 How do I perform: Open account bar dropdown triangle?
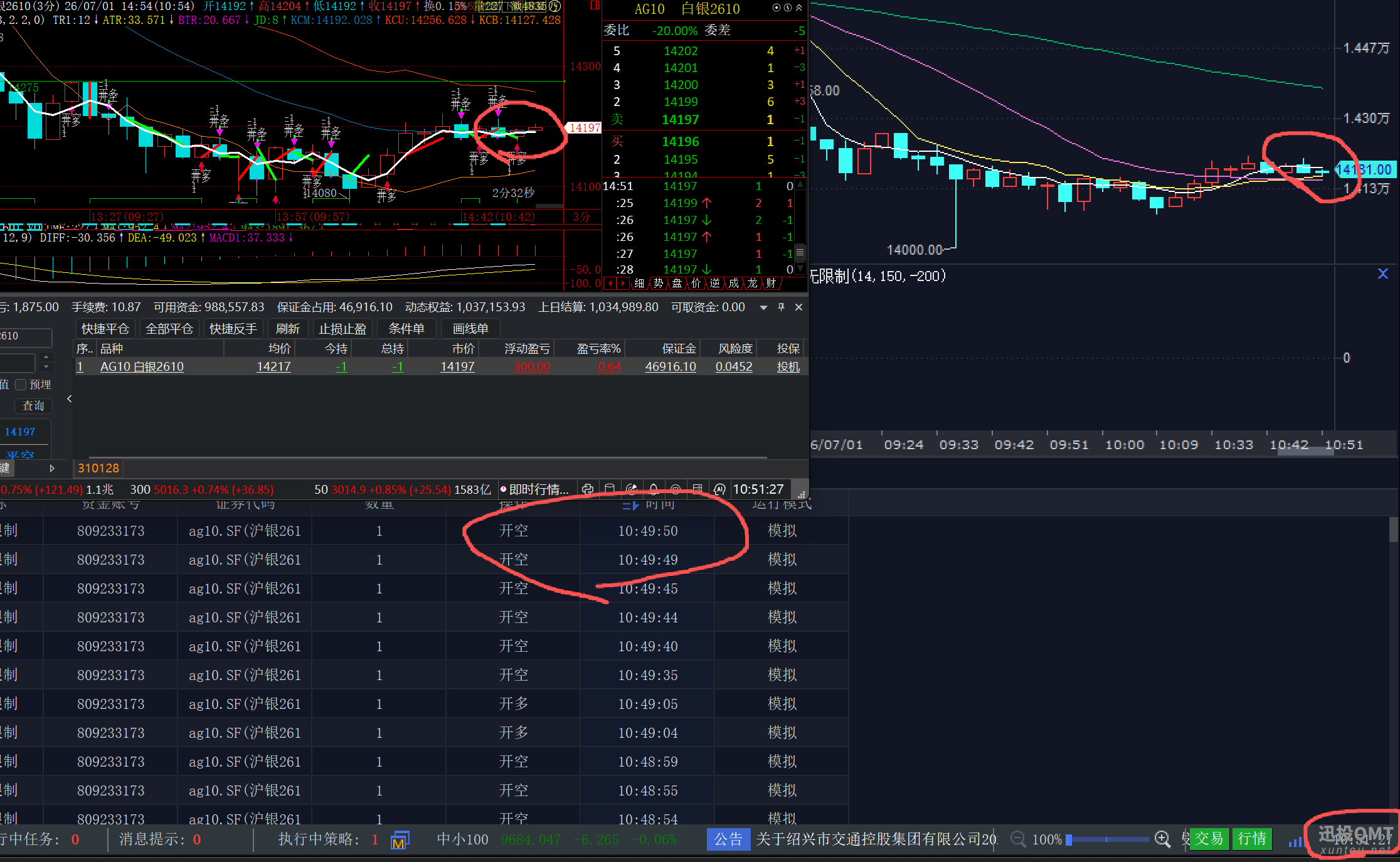click(763, 307)
